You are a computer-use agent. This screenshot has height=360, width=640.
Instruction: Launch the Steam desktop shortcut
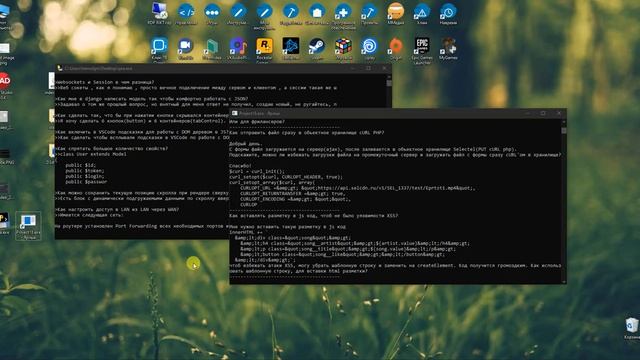point(317,46)
